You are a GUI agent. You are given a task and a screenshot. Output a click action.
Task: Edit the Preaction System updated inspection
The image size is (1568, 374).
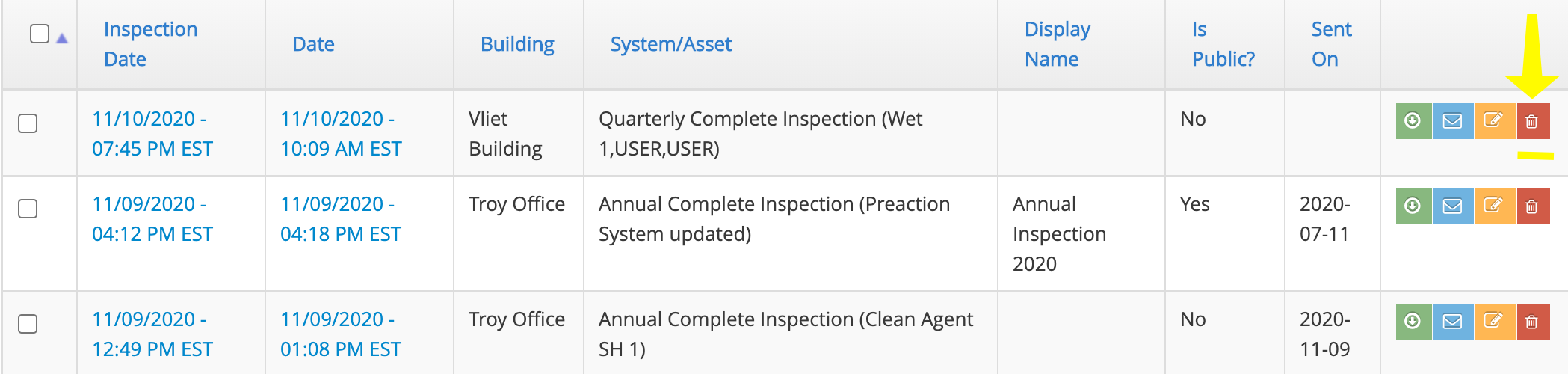coord(1494,206)
